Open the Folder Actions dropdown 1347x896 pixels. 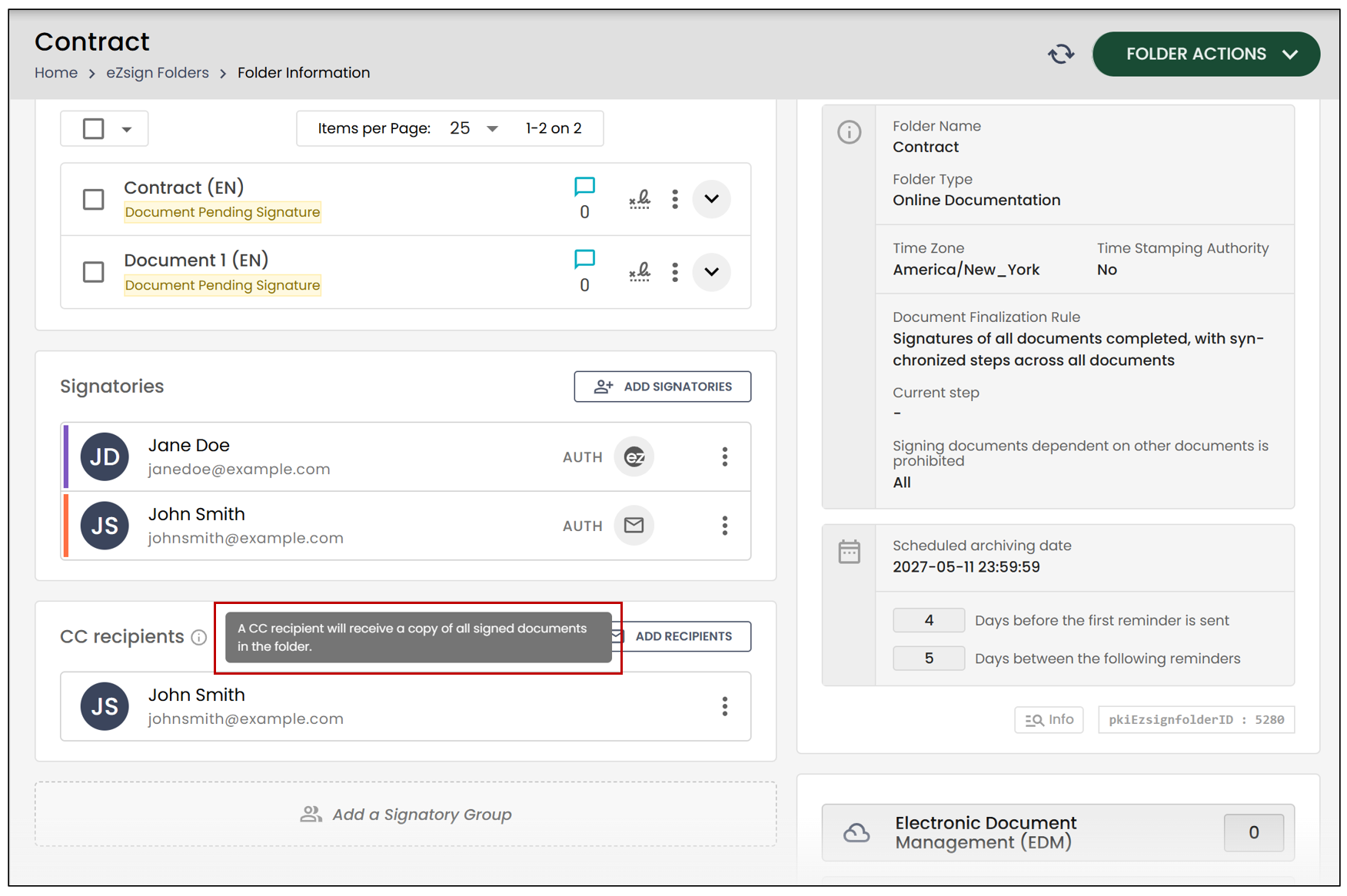tap(1206, 54)
